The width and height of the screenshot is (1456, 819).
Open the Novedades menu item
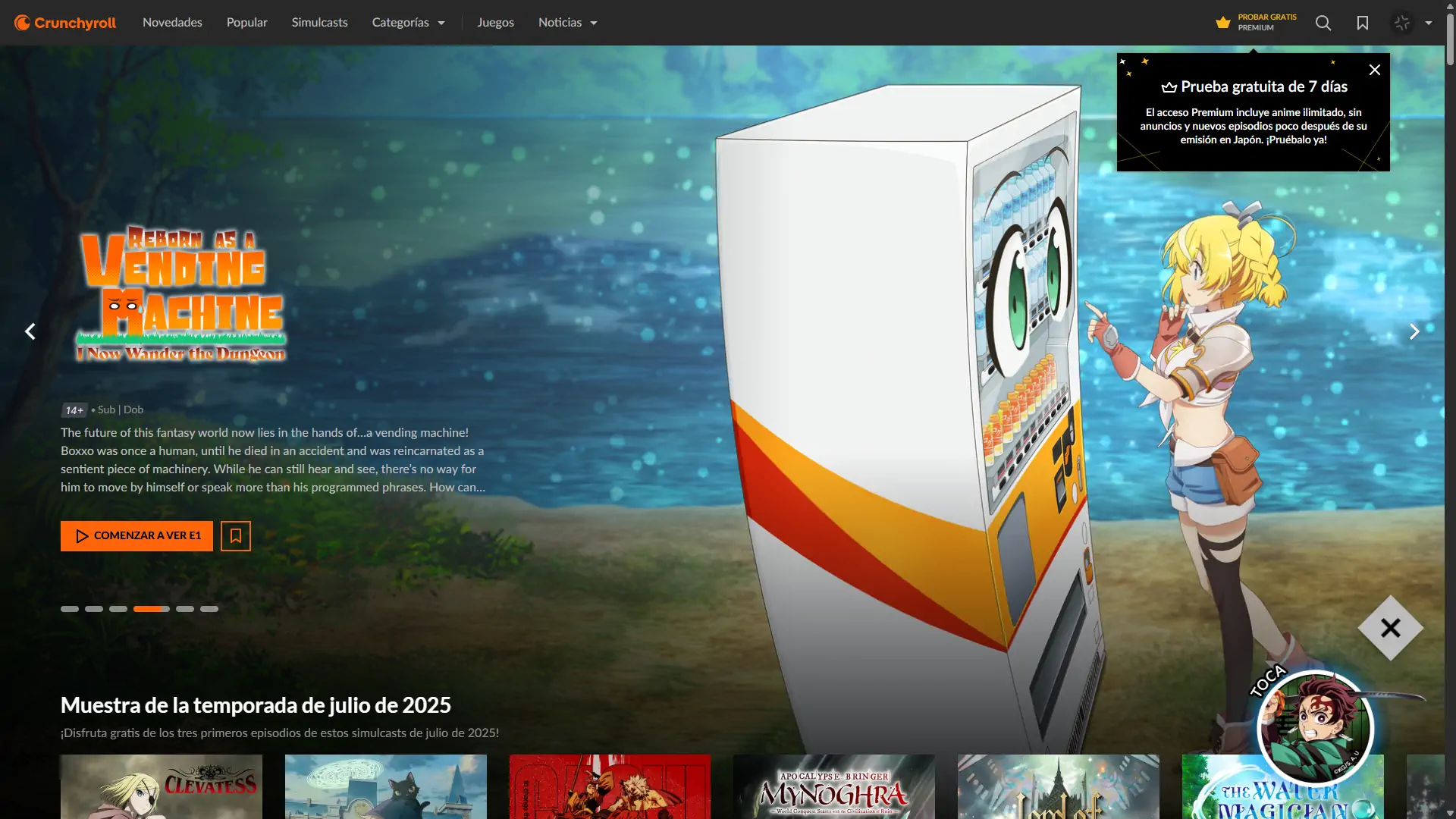pyautogui.click(x=172, y=23)
